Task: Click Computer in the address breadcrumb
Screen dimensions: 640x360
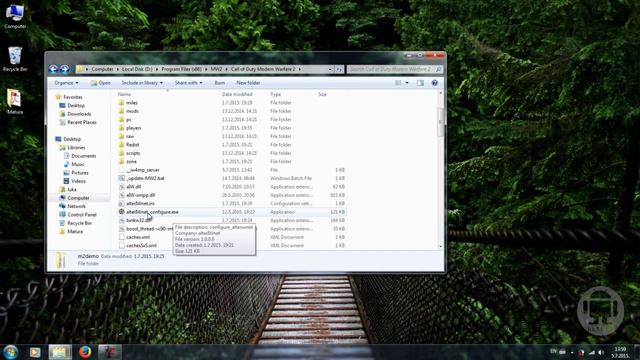Action: (x=102, y=69)
